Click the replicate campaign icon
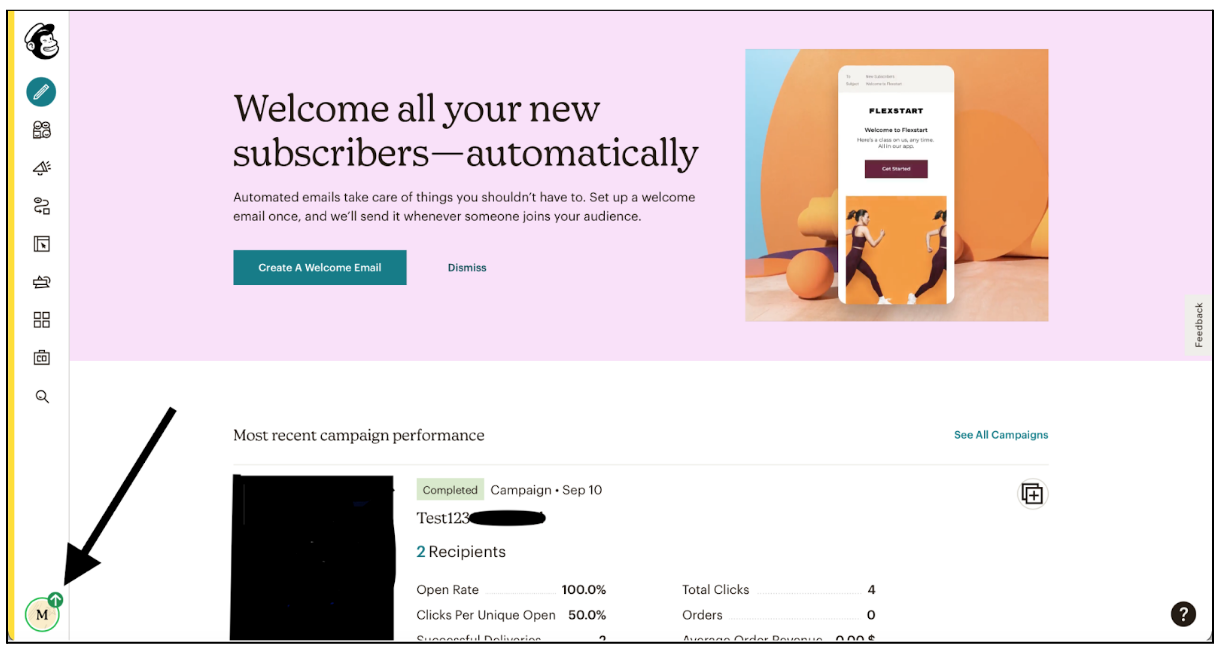 pos(1032,494)
